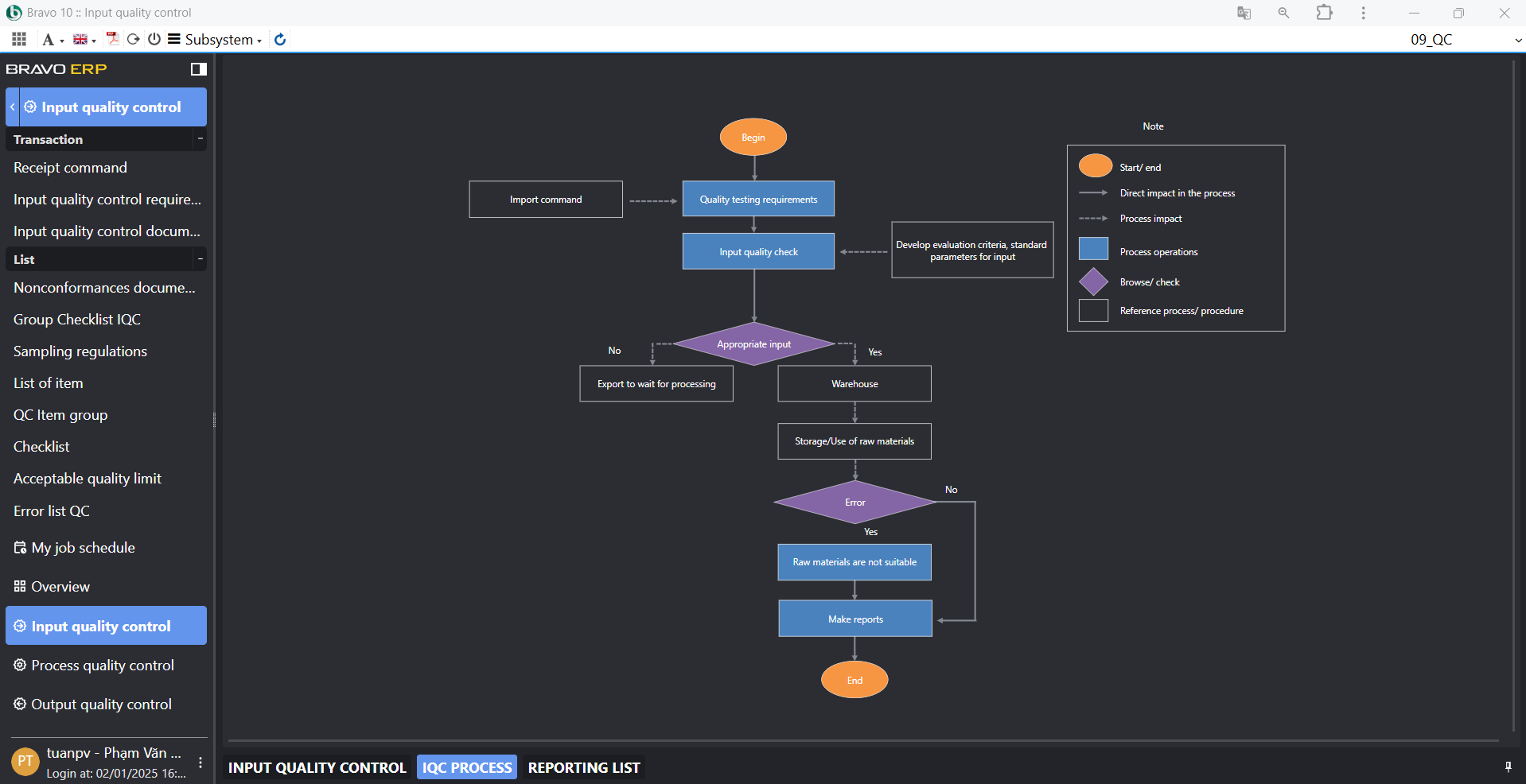Open Sampling regulations list
This screenshot has height=784, width=1526.
pos(80,351)
